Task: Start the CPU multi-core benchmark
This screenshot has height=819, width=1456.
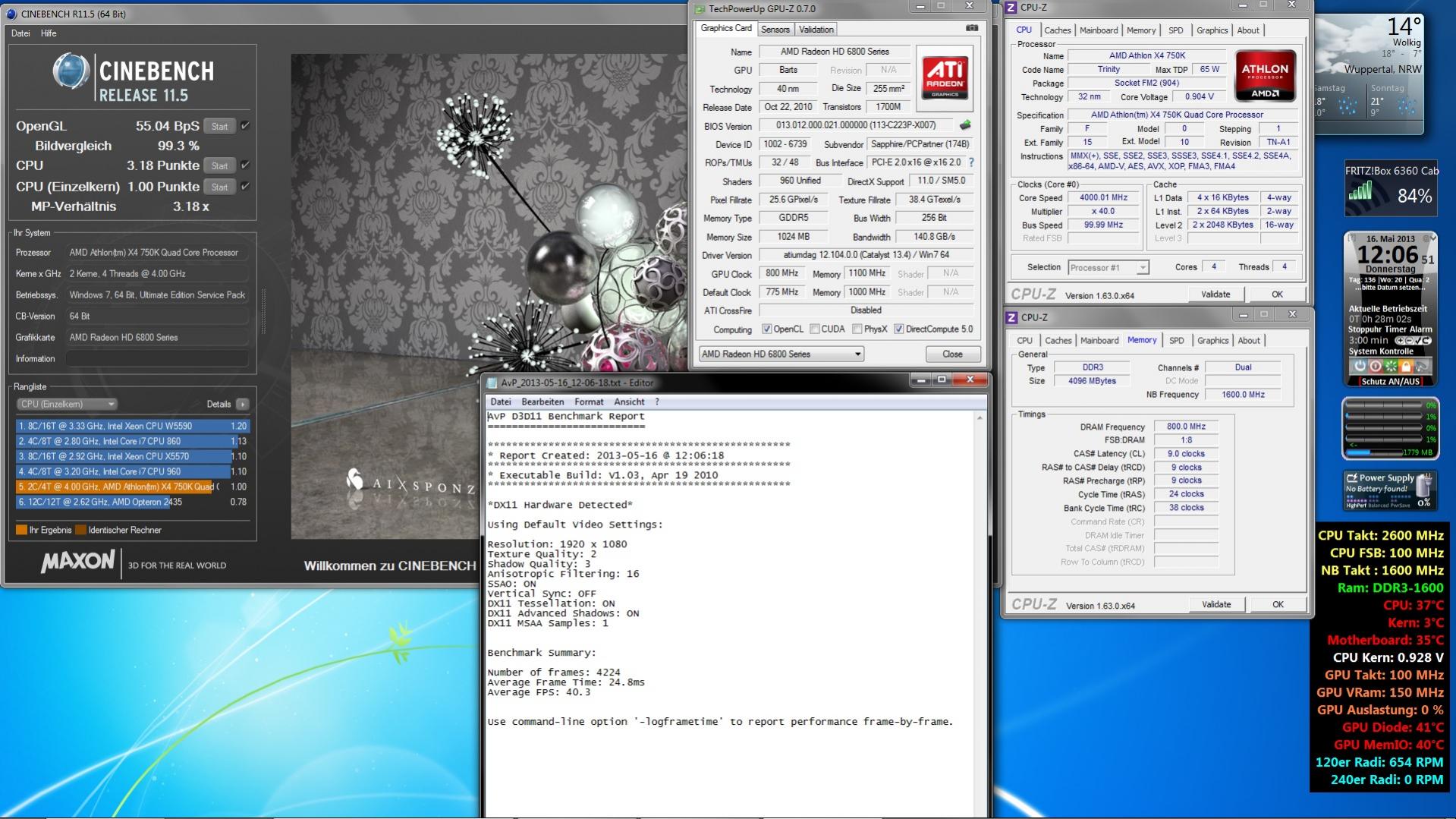Action: pos(220,165)
